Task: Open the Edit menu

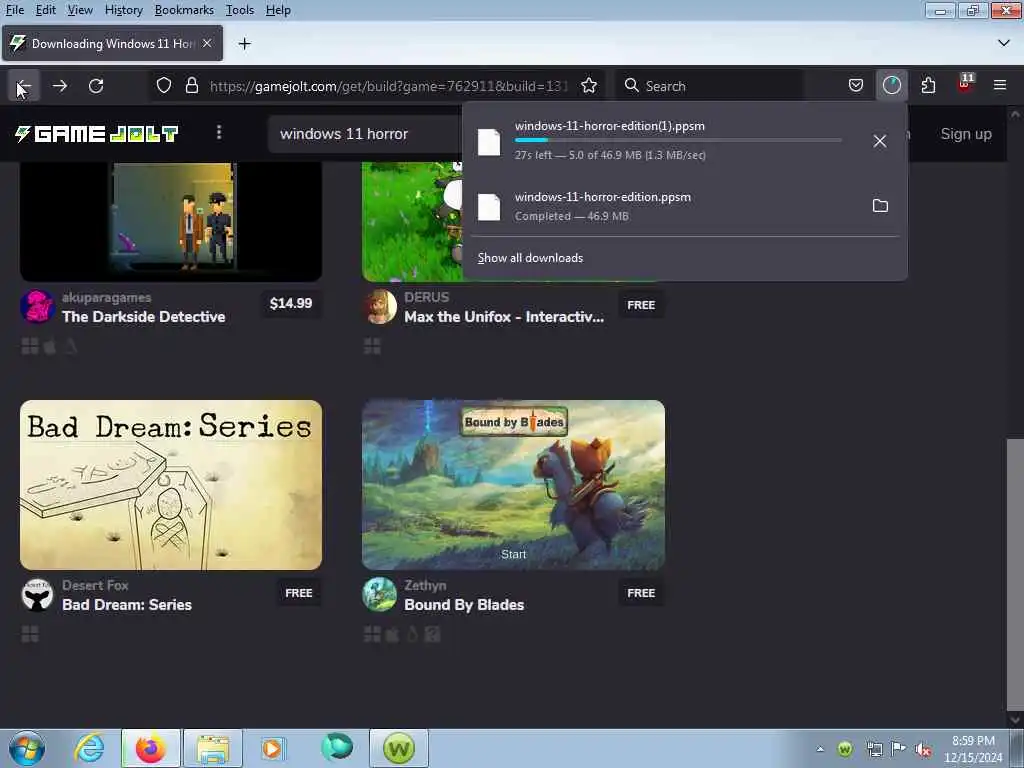Action: click(x=46, y=10)
